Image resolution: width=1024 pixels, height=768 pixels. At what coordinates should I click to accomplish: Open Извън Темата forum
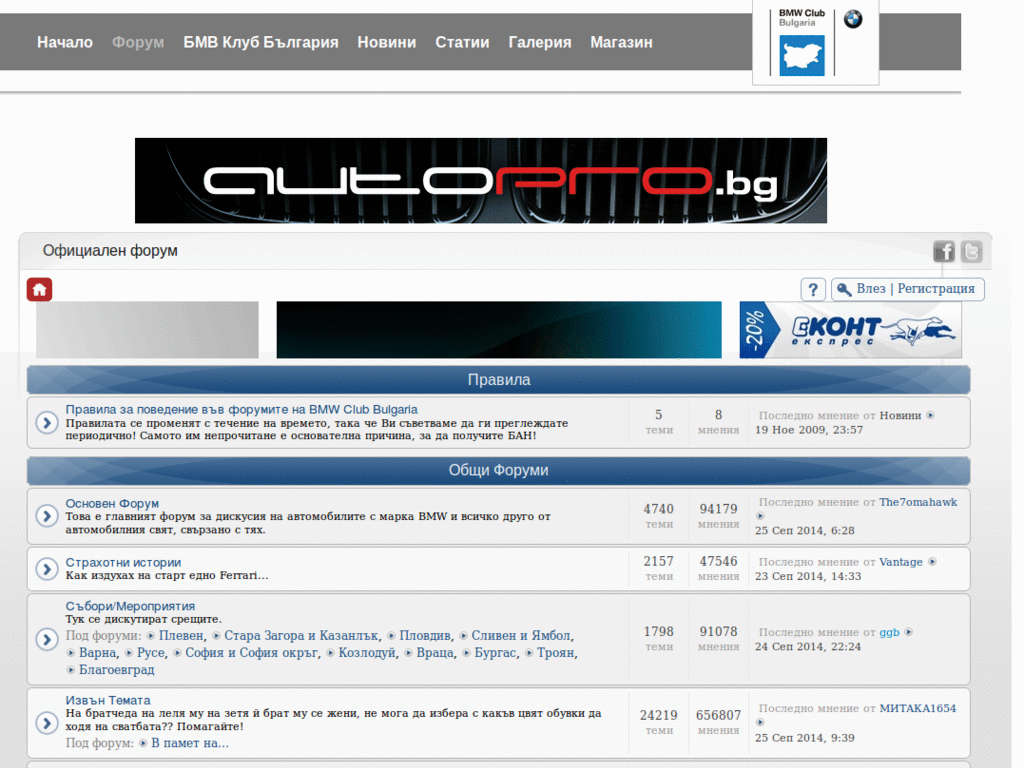[x=108, y=700]
